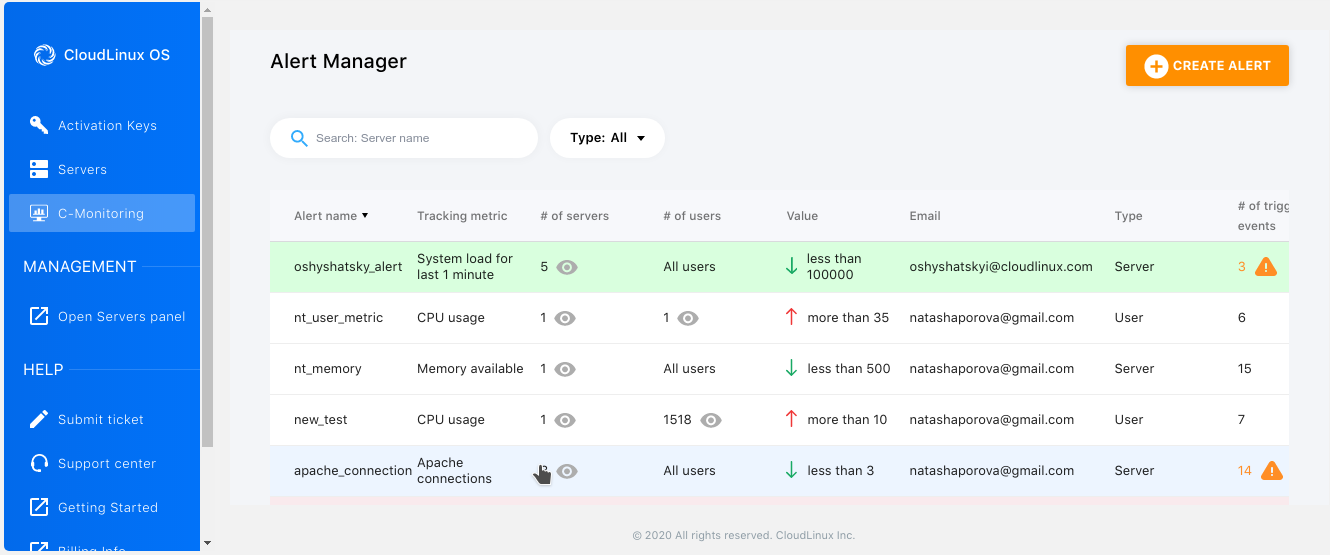View servers for oshyshatsky_alert via eye icon
The image size is (1330, 555).
point(567,267)
